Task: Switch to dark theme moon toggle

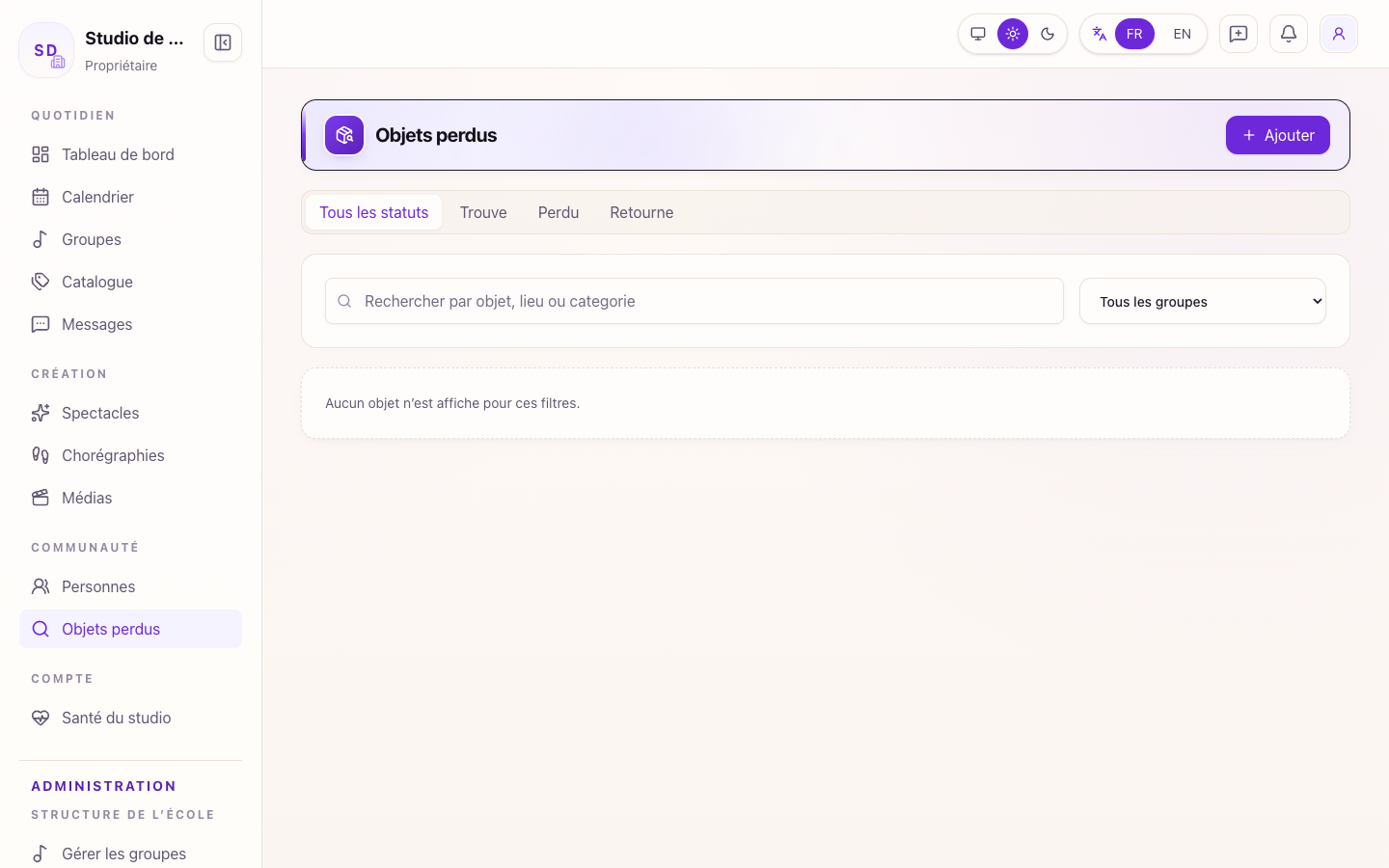Action: coord(1048,34)
